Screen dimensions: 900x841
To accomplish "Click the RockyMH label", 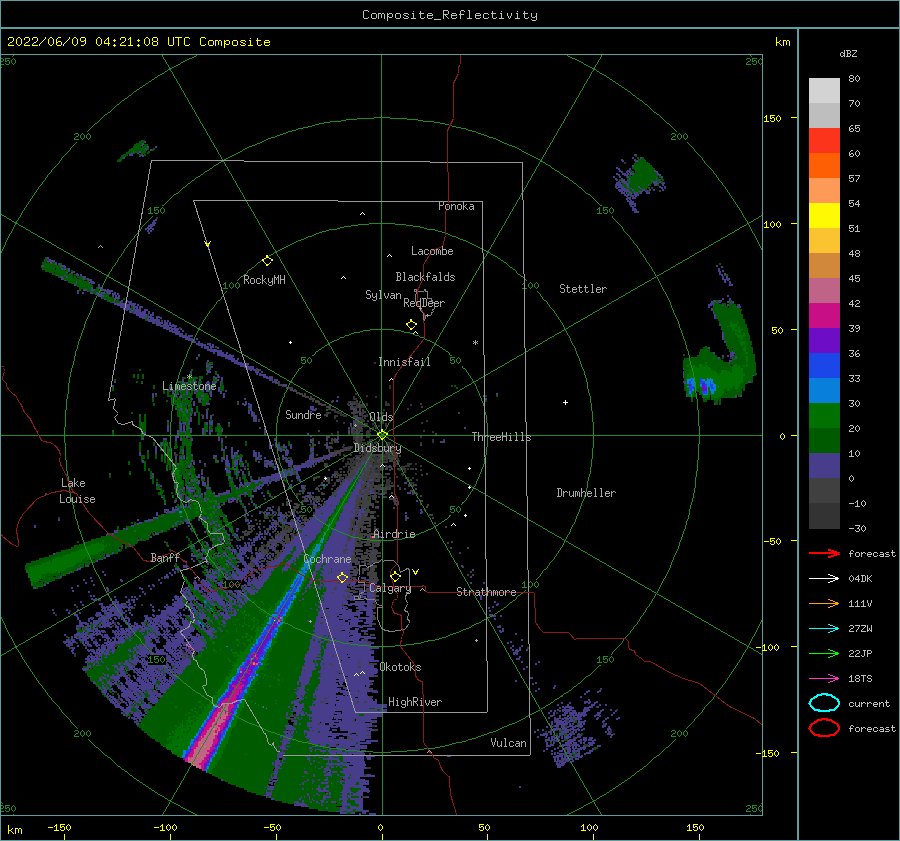I will tap(264, 280).
